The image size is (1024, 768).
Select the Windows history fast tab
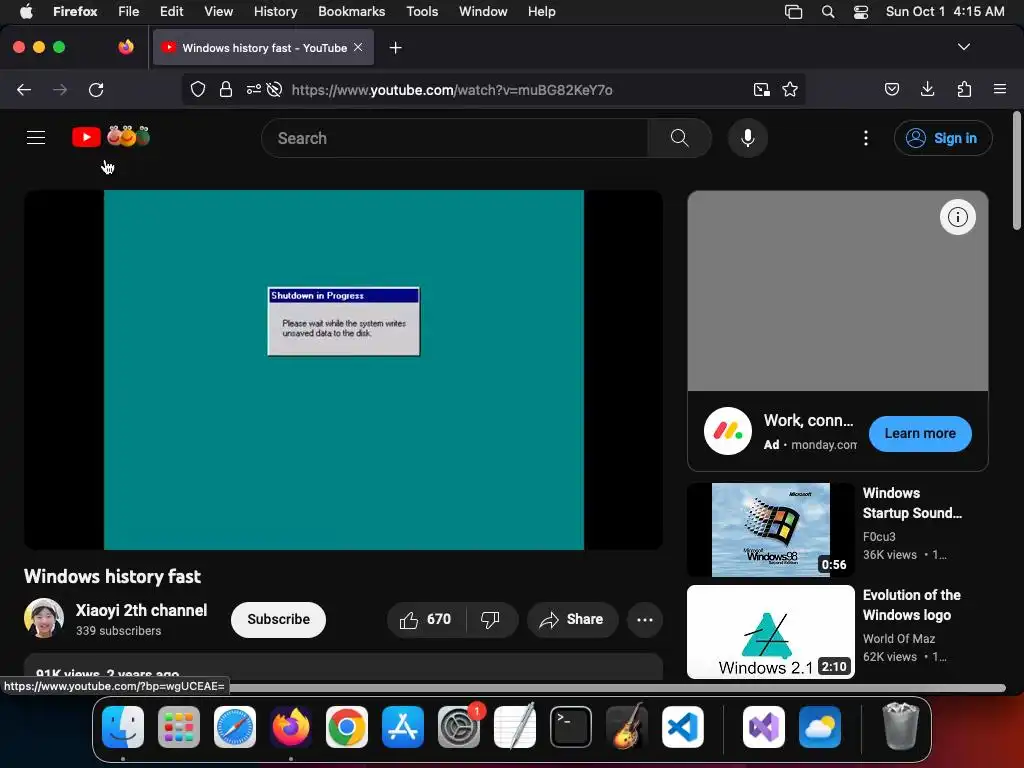263,48
